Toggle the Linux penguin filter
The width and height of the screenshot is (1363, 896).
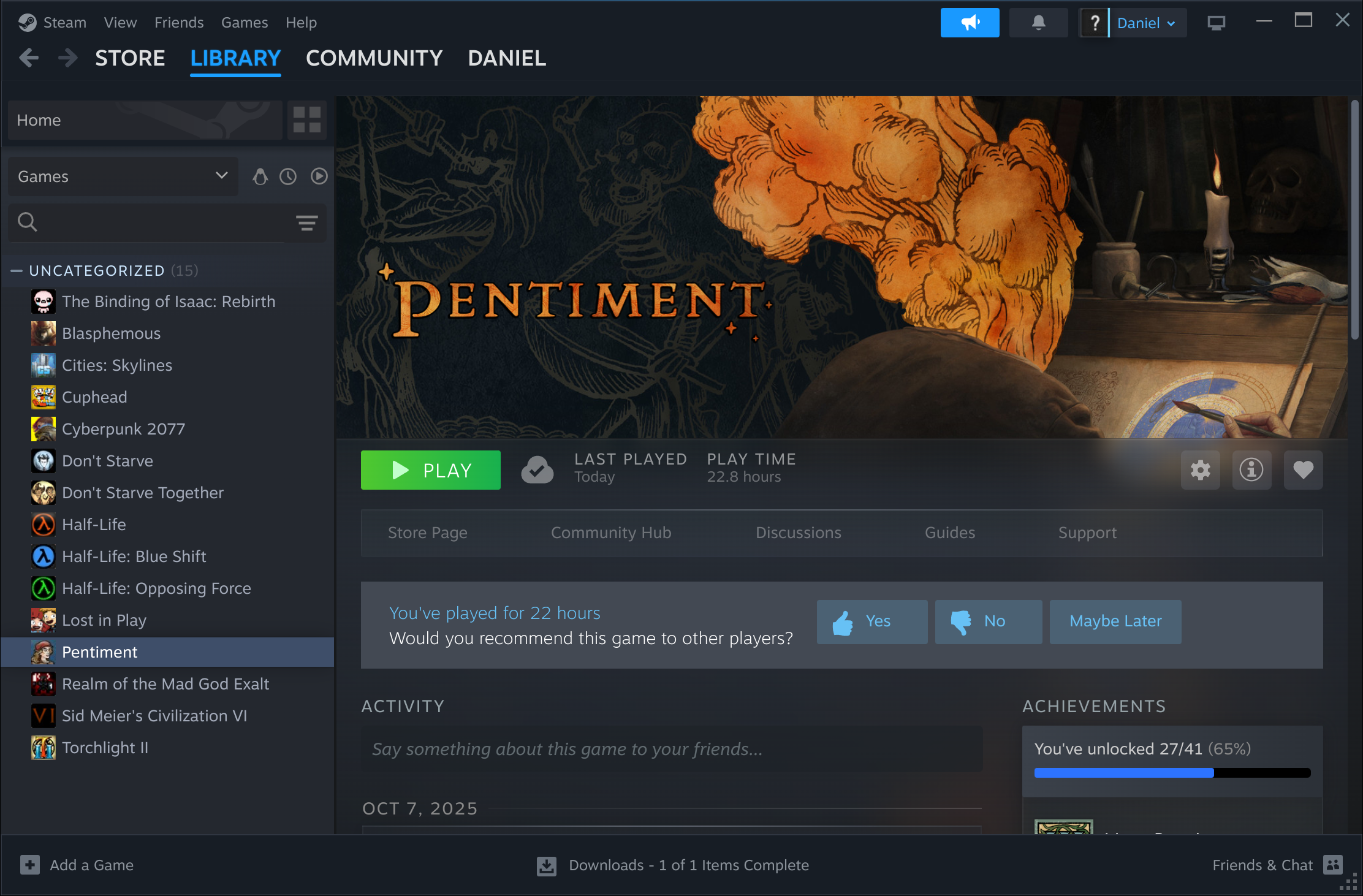click(260, 177)
